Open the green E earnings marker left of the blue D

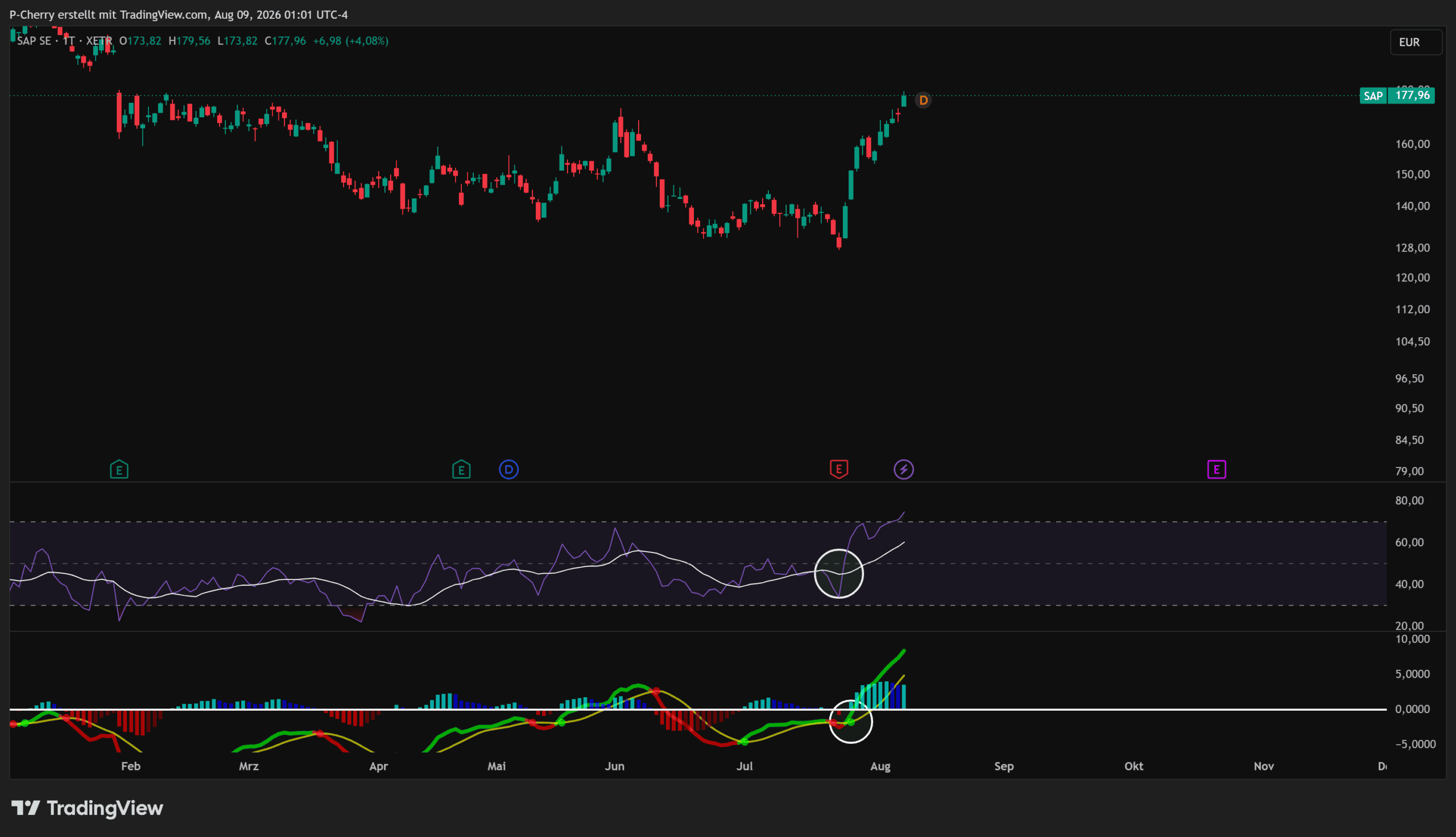pos(461,470)
